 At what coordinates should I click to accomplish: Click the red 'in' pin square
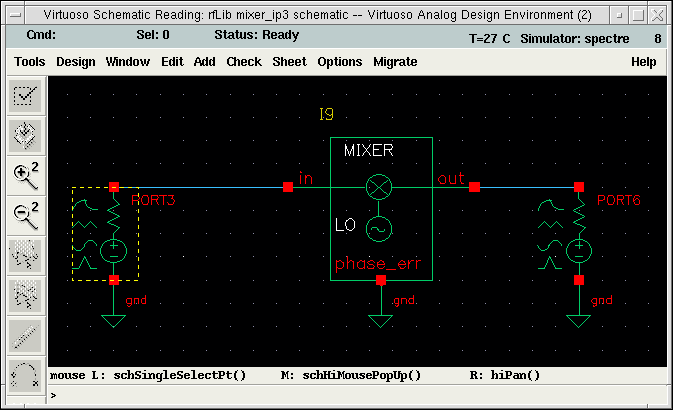(288, 187)
